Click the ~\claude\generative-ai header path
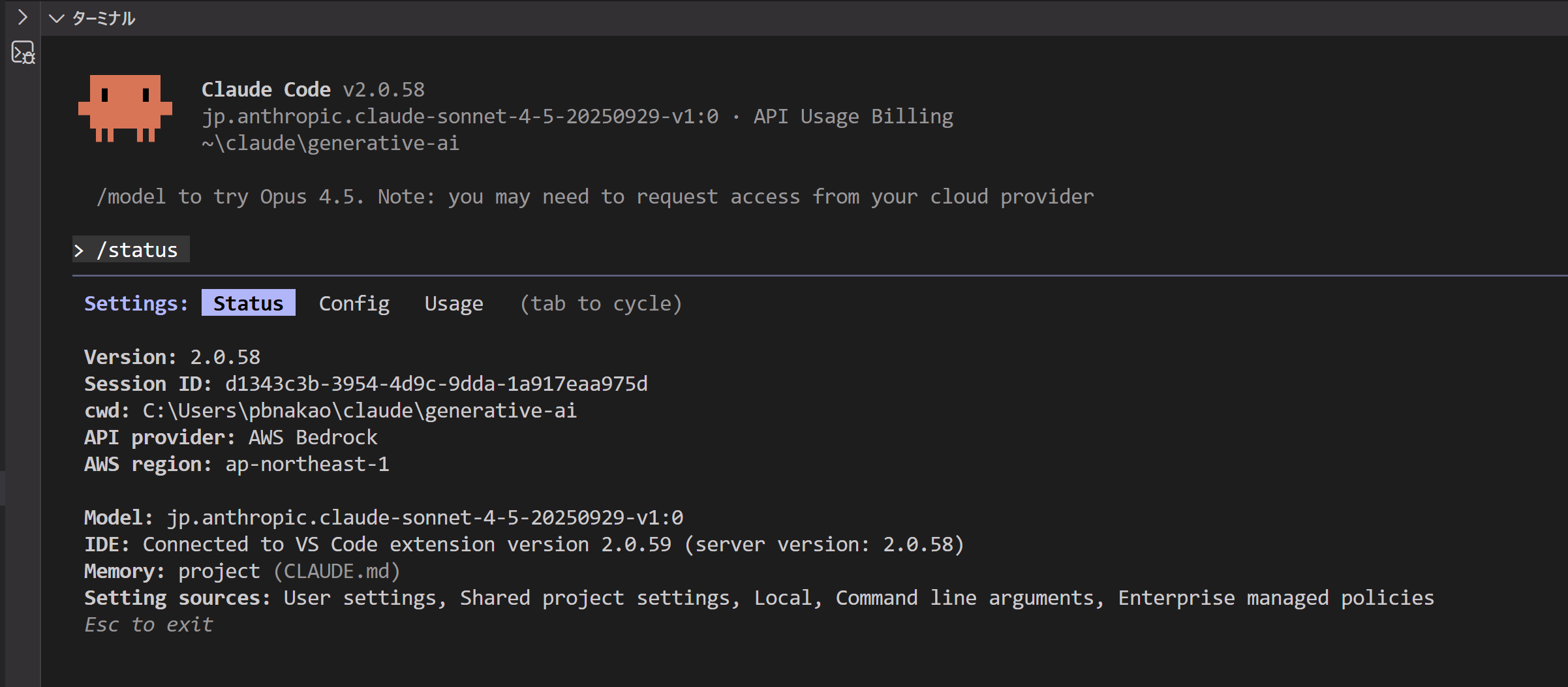Screen dimensions: 1568x687 pyautogui.click(x=330, y=143)
